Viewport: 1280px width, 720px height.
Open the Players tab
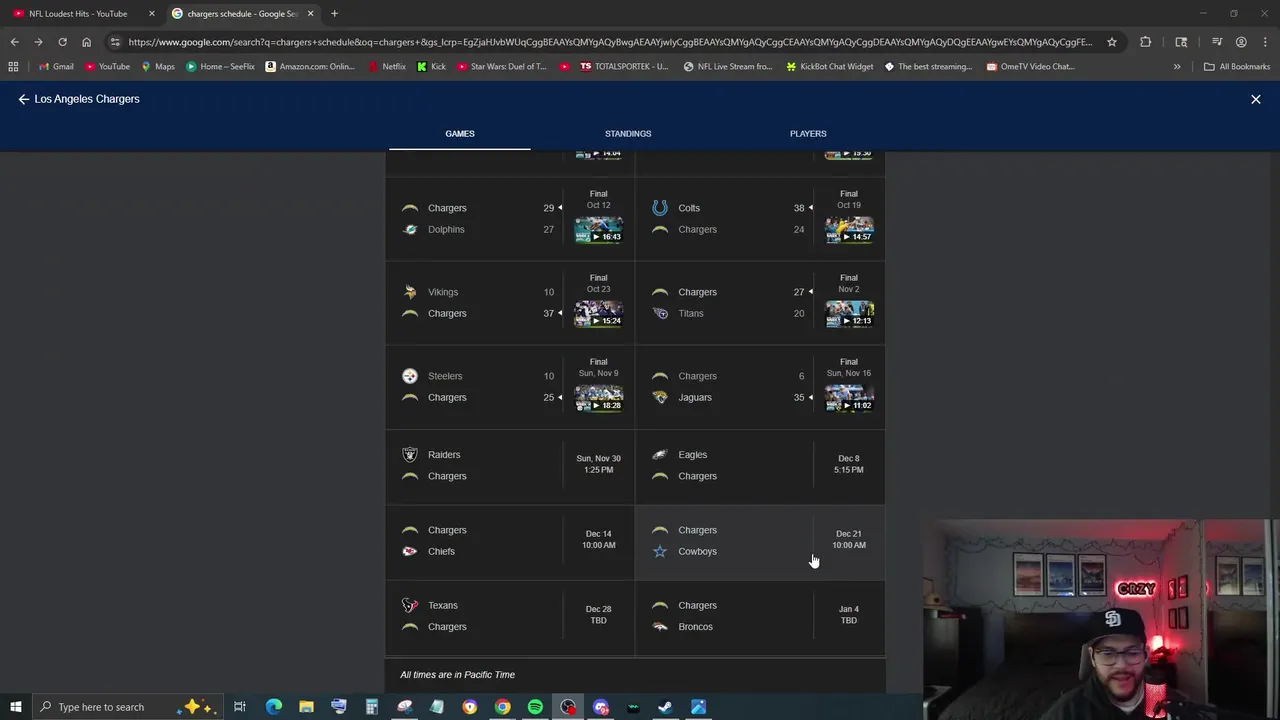[808, 133]
